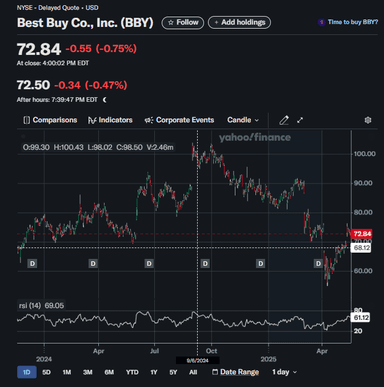Open the pencil drawing tool
The height and width of the screenshot is (387, 384).
(x=284, y=120)
